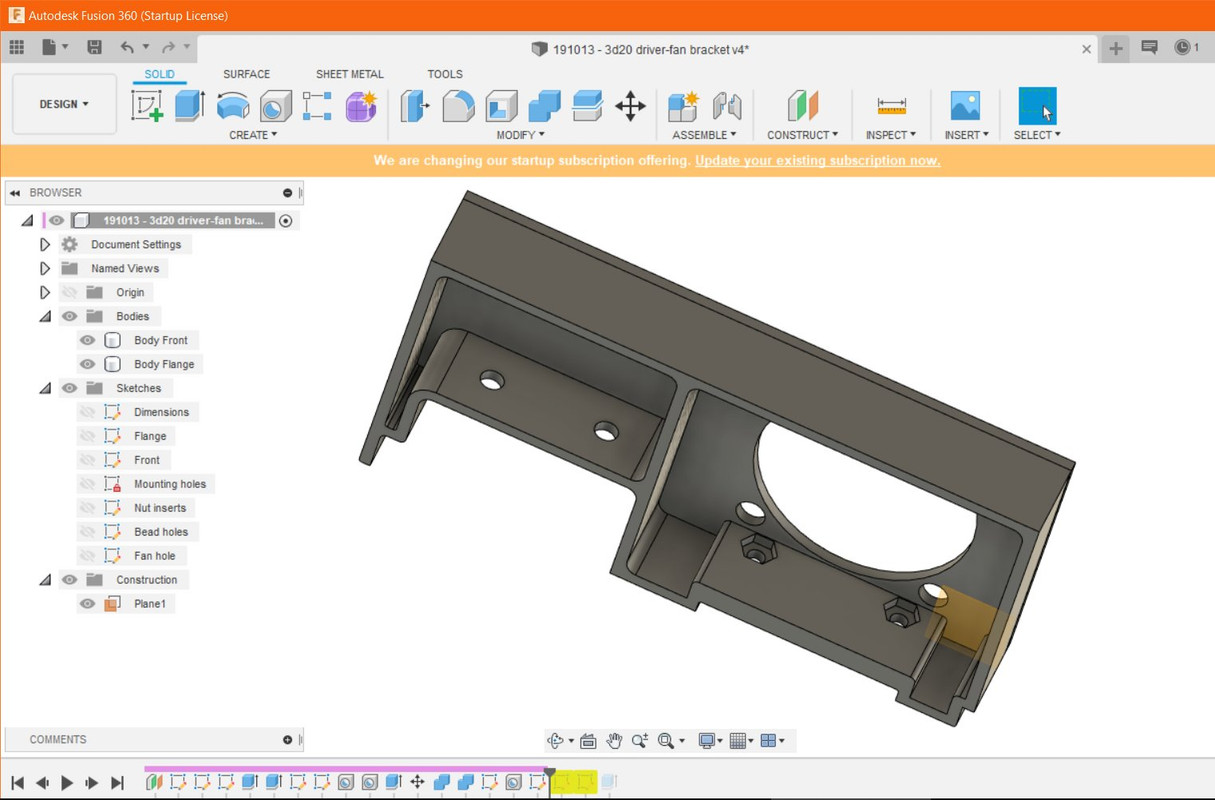Open the Create Form purple icon

tap(361, 106)
